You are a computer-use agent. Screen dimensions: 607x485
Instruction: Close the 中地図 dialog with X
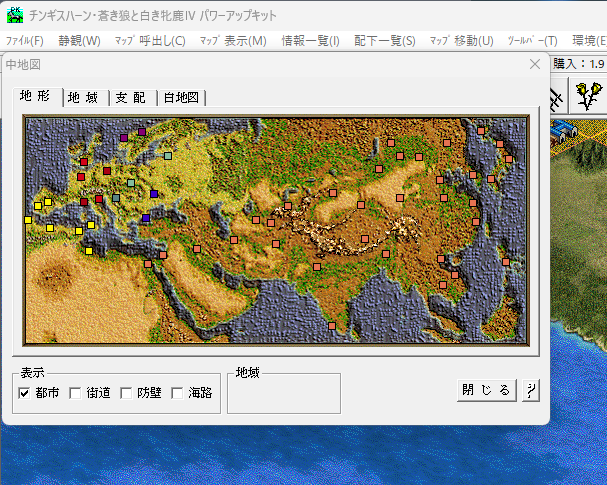[535, 64]
